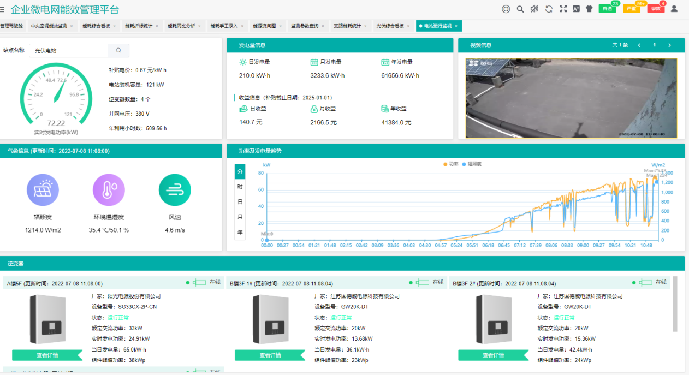Viewport: 690px width, 376px height.
Task: Click the green detail button under first inverter
Action: [47, 355]
